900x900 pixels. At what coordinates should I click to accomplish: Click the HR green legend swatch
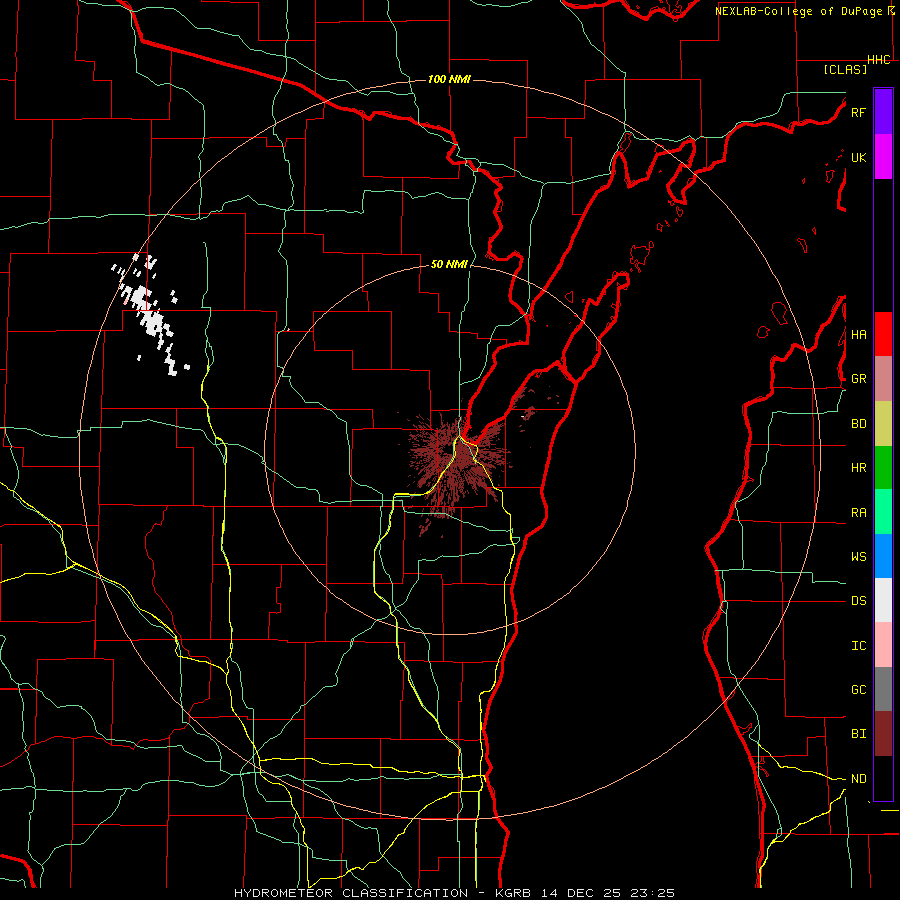(x=883, y=468)
